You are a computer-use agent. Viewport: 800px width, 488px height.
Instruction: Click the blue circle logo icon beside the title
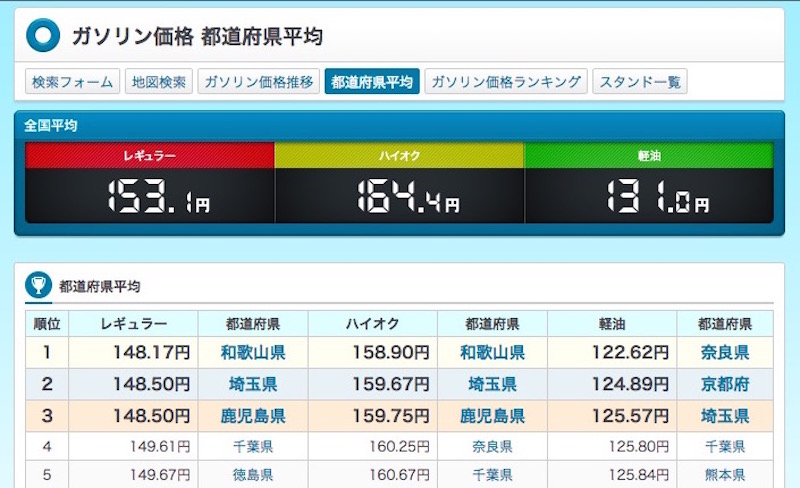[x=43, y=35]
